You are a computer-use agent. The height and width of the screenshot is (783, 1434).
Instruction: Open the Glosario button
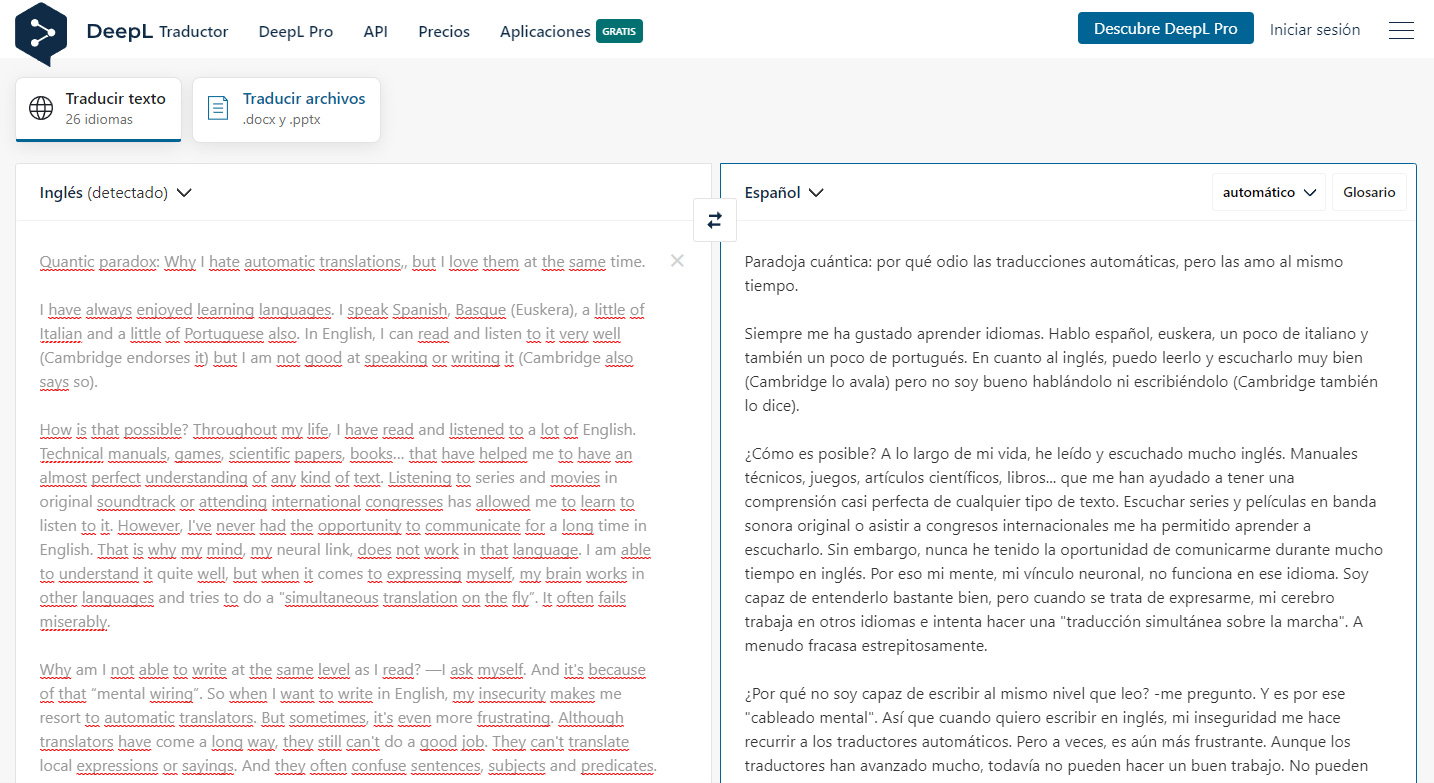tap(1369, 192)
